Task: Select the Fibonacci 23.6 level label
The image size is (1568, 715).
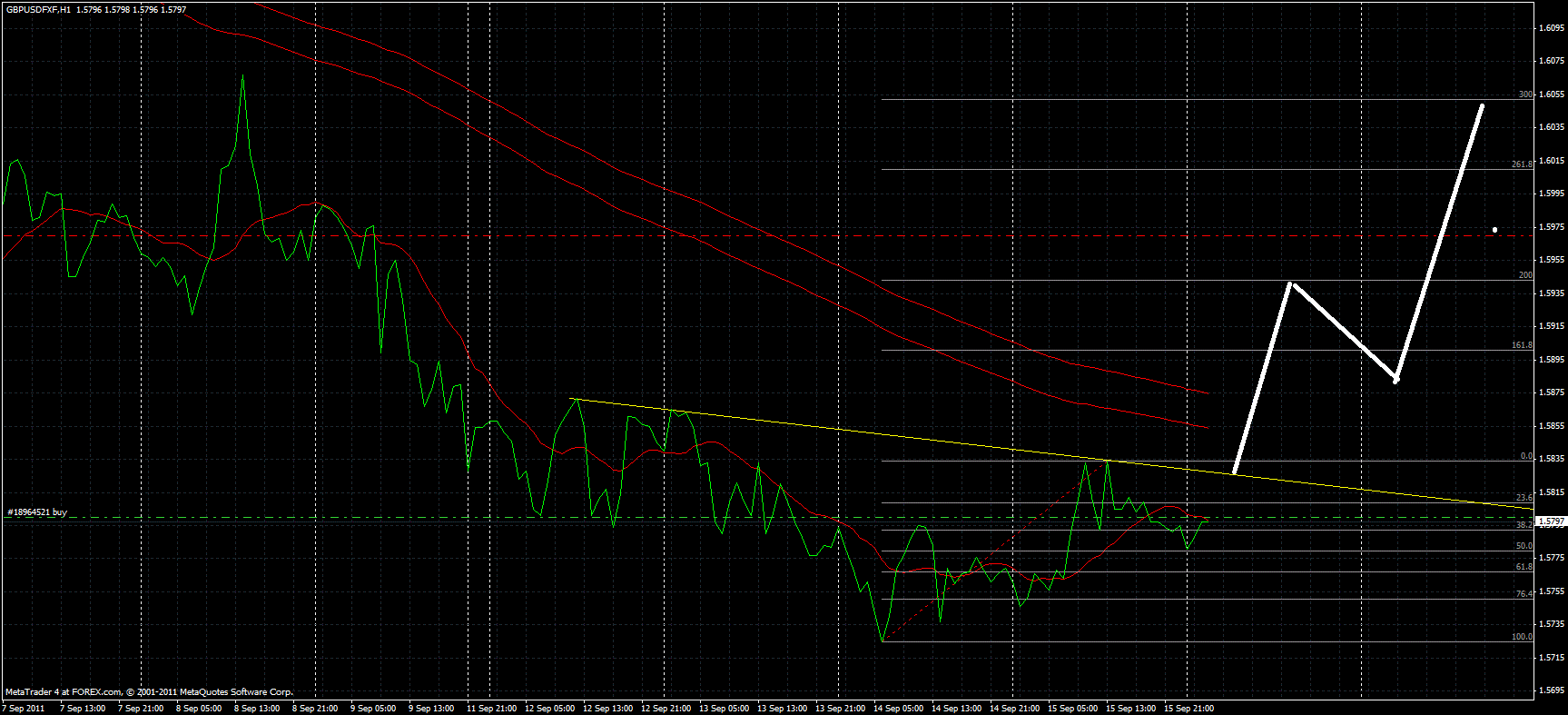Action: pos(1524,498)
